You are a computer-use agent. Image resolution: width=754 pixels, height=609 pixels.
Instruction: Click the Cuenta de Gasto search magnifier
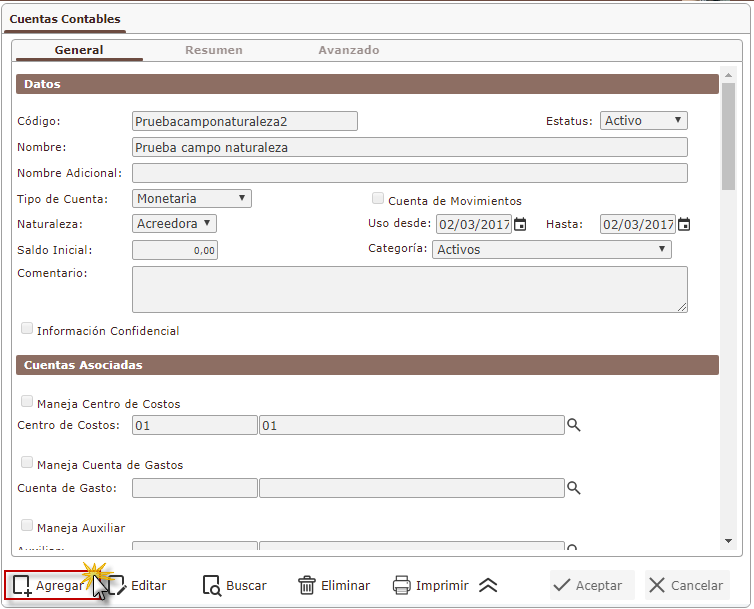574,487
